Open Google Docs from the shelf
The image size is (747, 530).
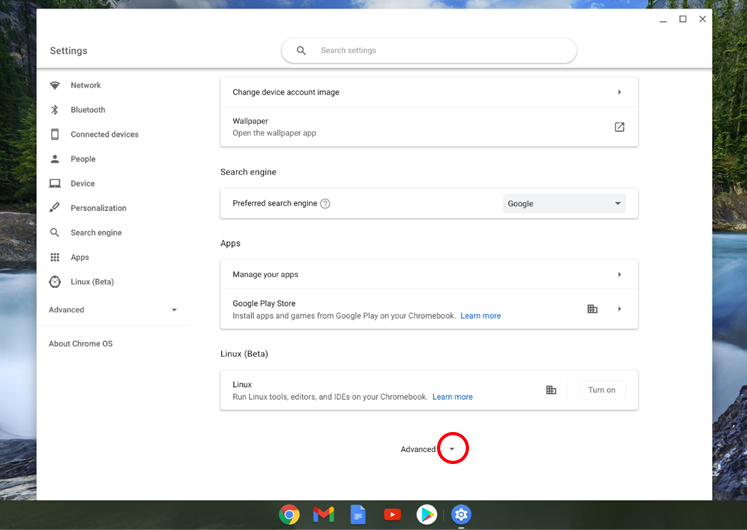point(358,514)
